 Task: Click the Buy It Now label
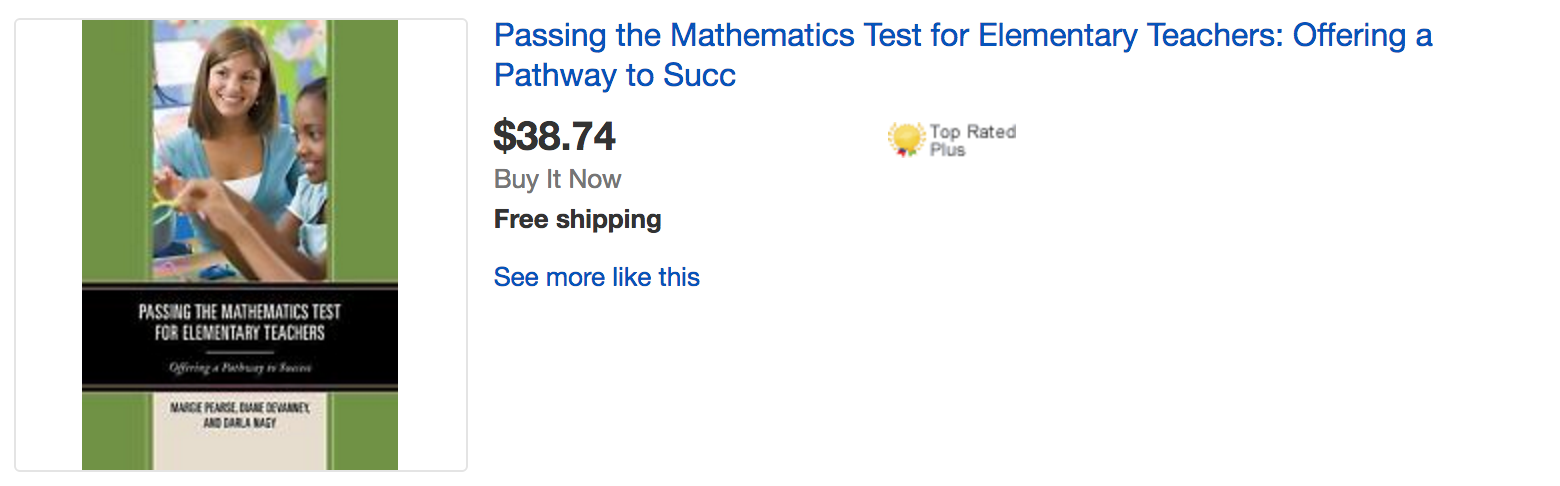557,179
